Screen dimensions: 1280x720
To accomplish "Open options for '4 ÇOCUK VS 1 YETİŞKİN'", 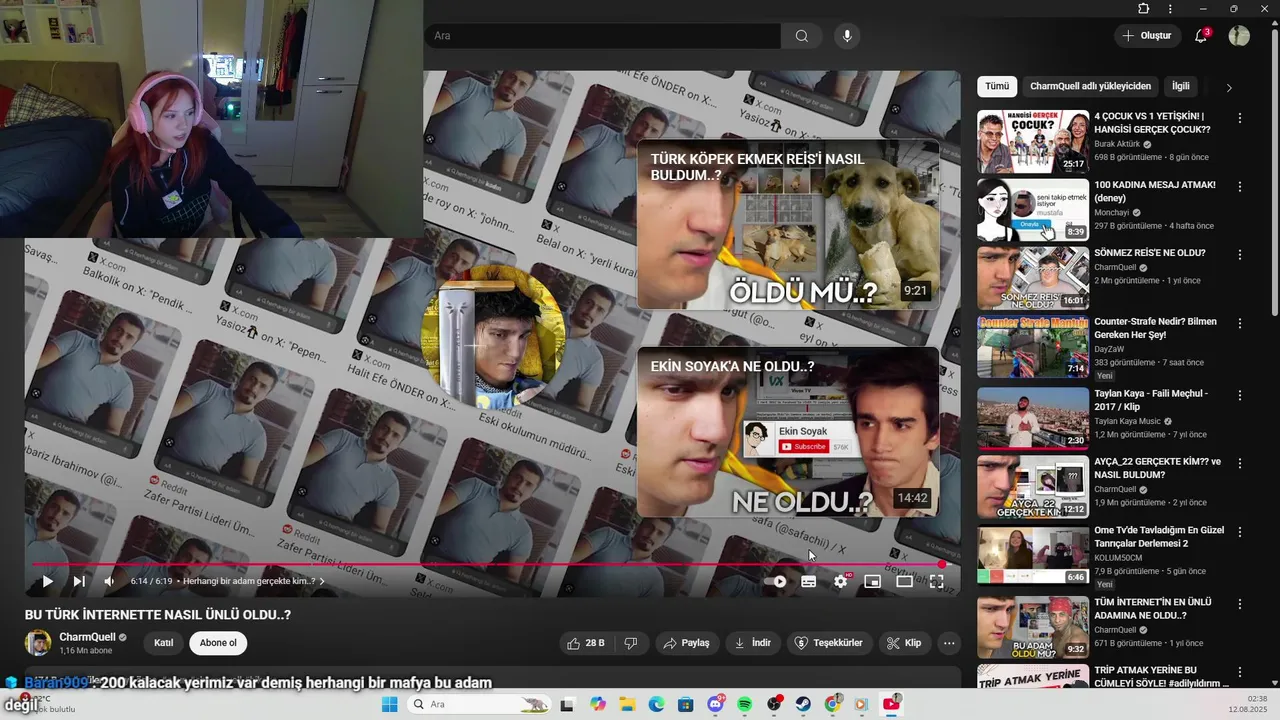I will click(1240, 118).
